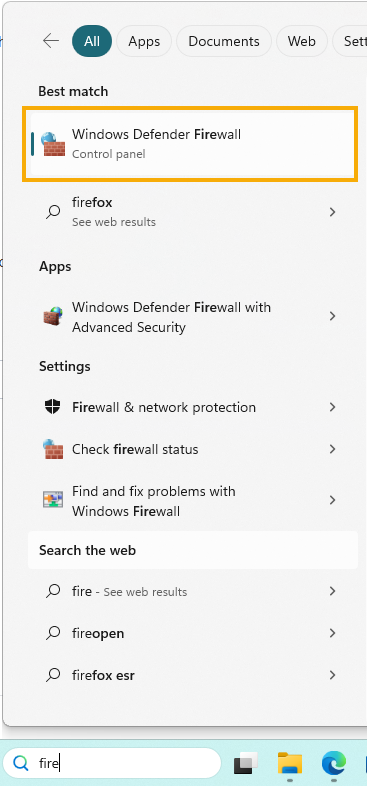Launch Microsoft Edge from the taskbar
This screenshot has height=786, width=367.
[x=334, y=764]
